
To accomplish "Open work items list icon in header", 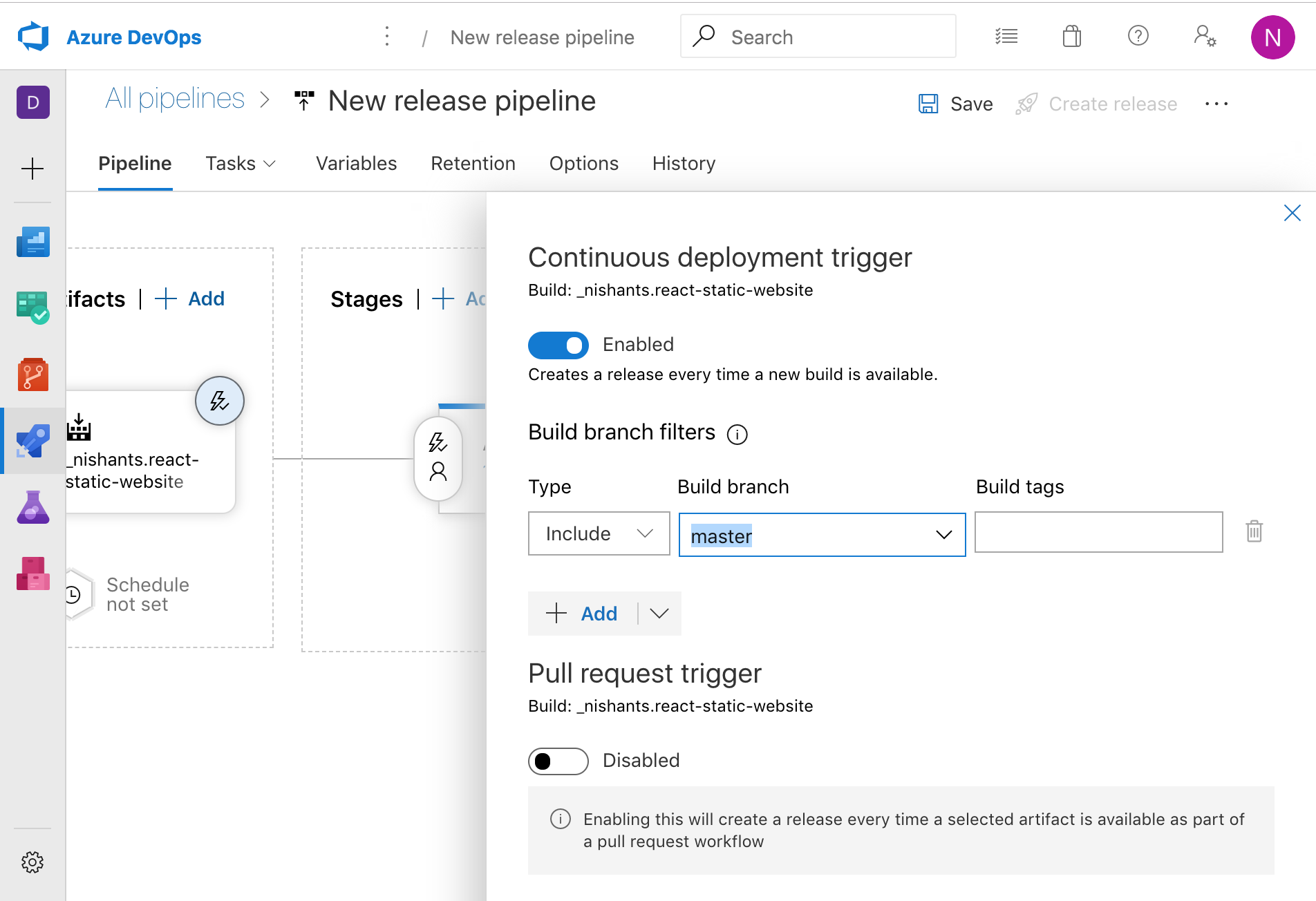I will point(1006,36).
